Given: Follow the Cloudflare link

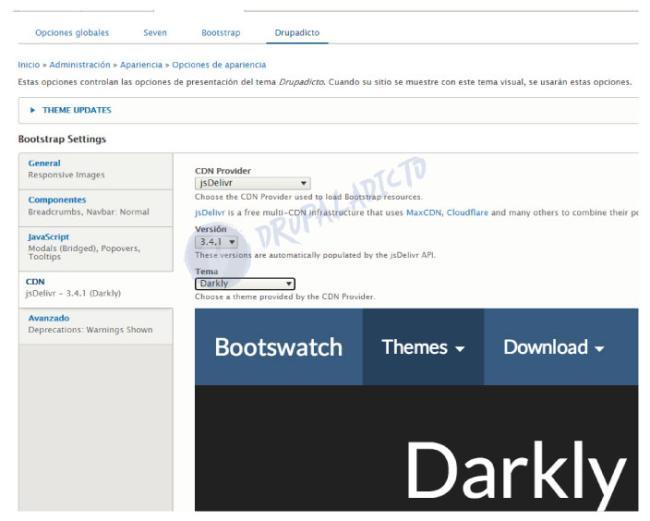Looking at the screenshot, I should (x=467, y=213).
